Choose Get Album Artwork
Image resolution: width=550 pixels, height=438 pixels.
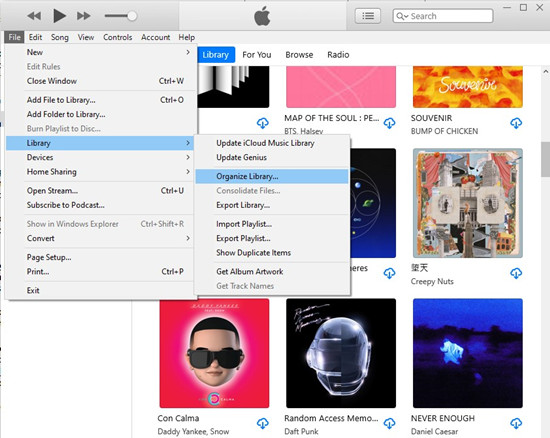coord(272,272)
